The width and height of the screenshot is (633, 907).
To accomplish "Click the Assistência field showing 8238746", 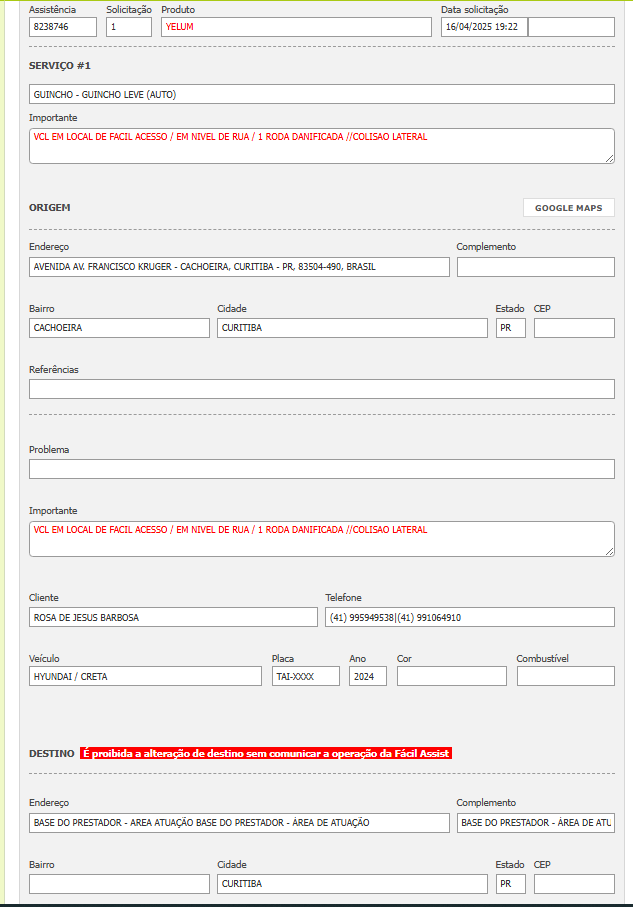I will click(x=62, y=27).
